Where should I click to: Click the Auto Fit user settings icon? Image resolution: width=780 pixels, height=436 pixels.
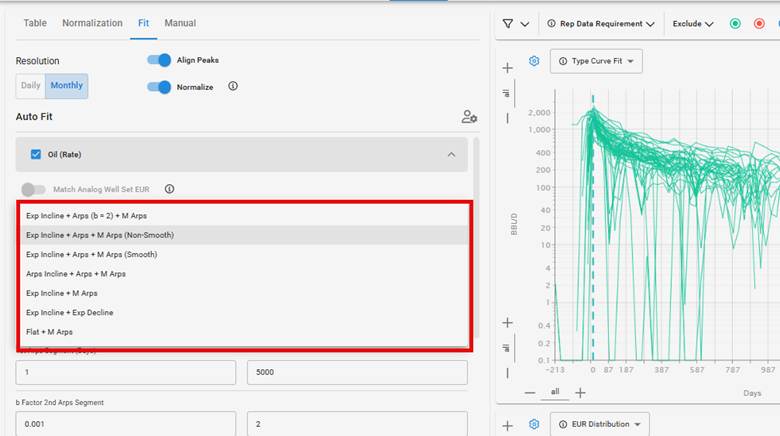469,117
